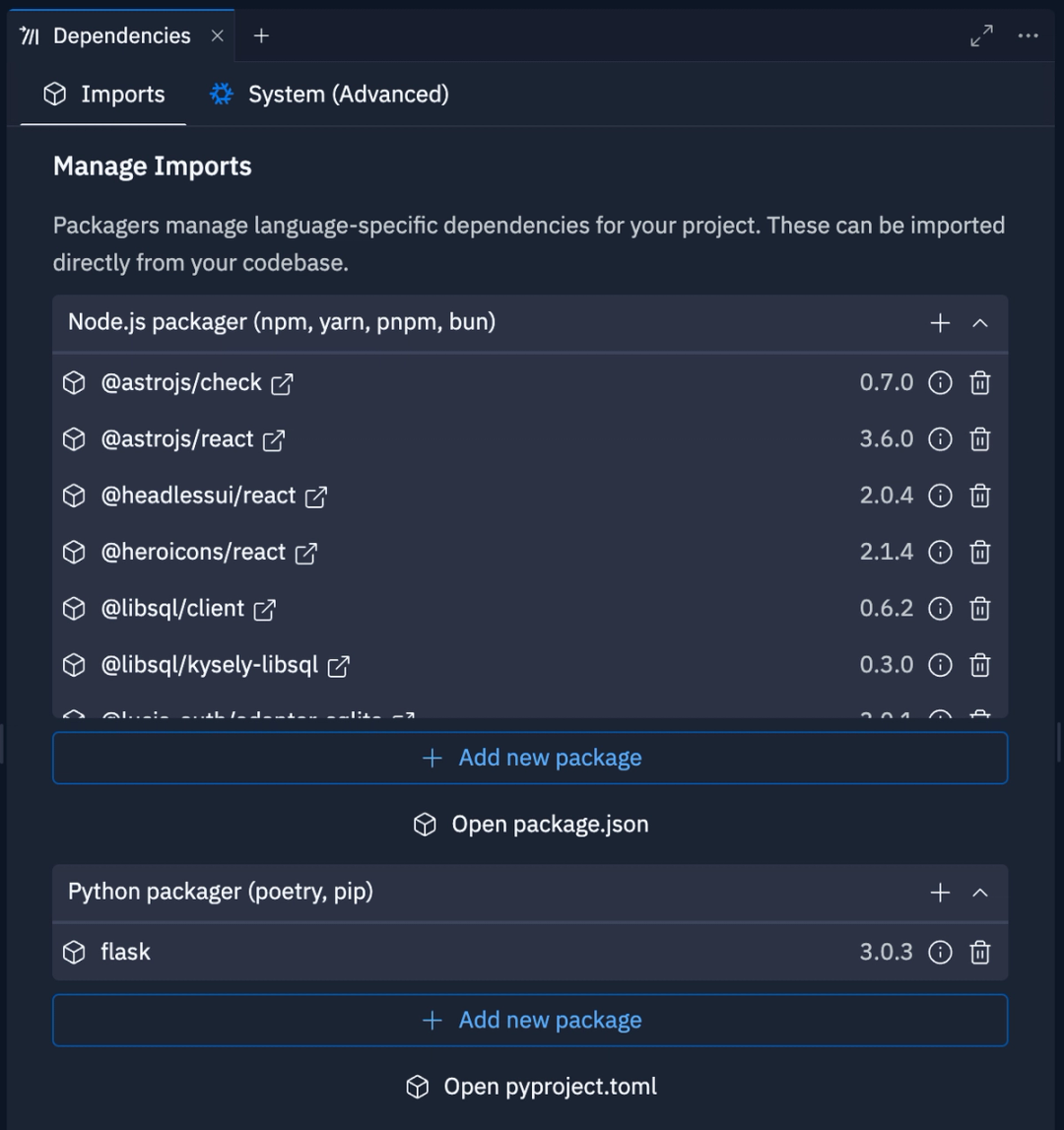
Task: Collapse the Python packager section
Action: tap(979, 892)
